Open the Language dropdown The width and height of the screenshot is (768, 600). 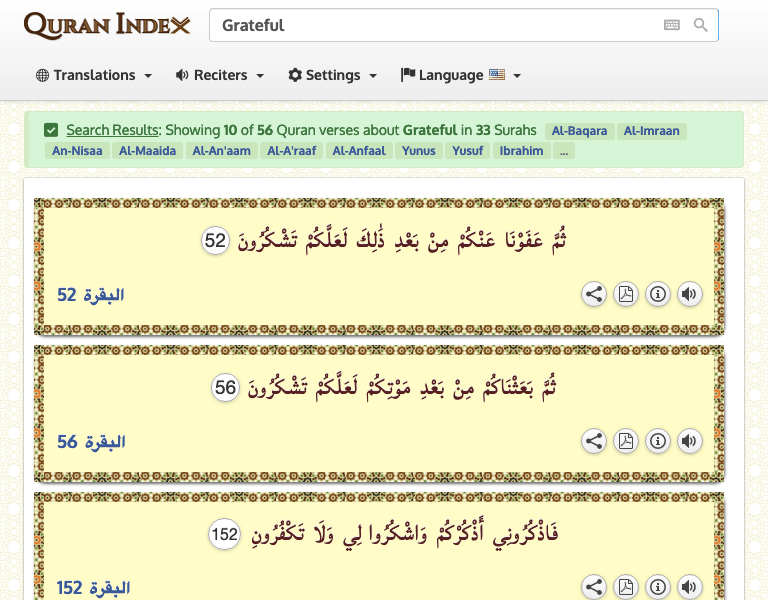[461, 75]
